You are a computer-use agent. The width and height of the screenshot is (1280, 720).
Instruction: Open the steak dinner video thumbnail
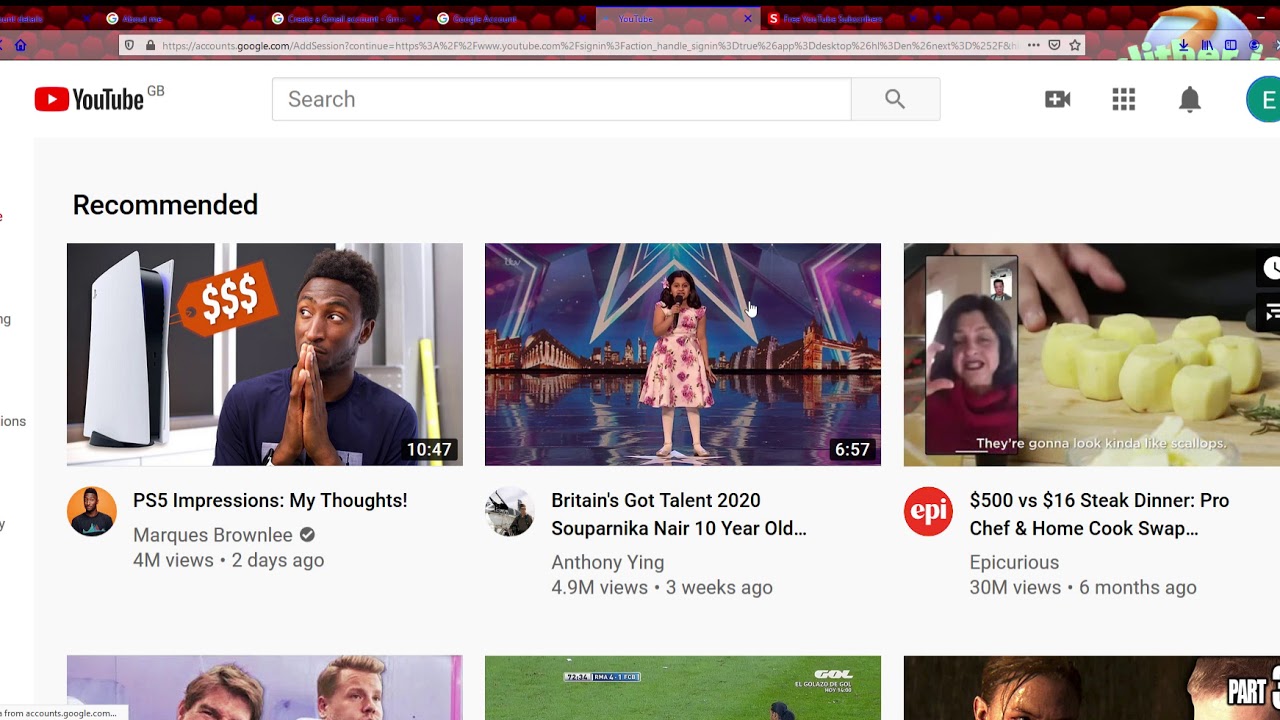coord(1091,354)
